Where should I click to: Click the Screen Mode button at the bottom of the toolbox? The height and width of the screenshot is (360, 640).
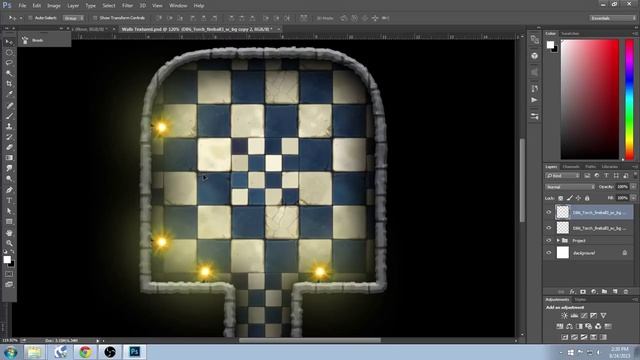[x=9, y=284]
